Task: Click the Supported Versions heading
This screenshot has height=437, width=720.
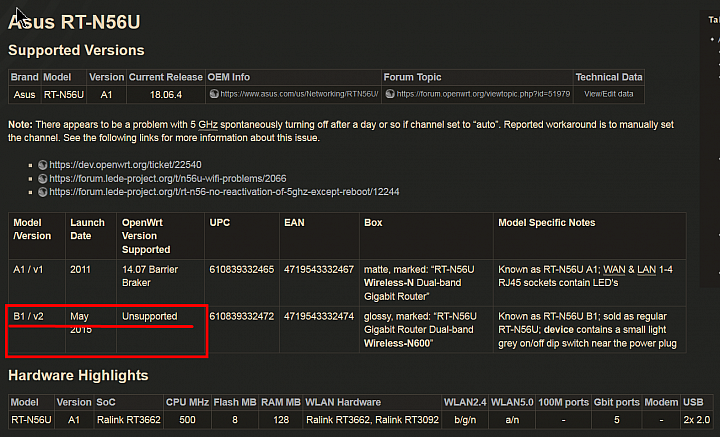Action: click(x=76, y=50)
